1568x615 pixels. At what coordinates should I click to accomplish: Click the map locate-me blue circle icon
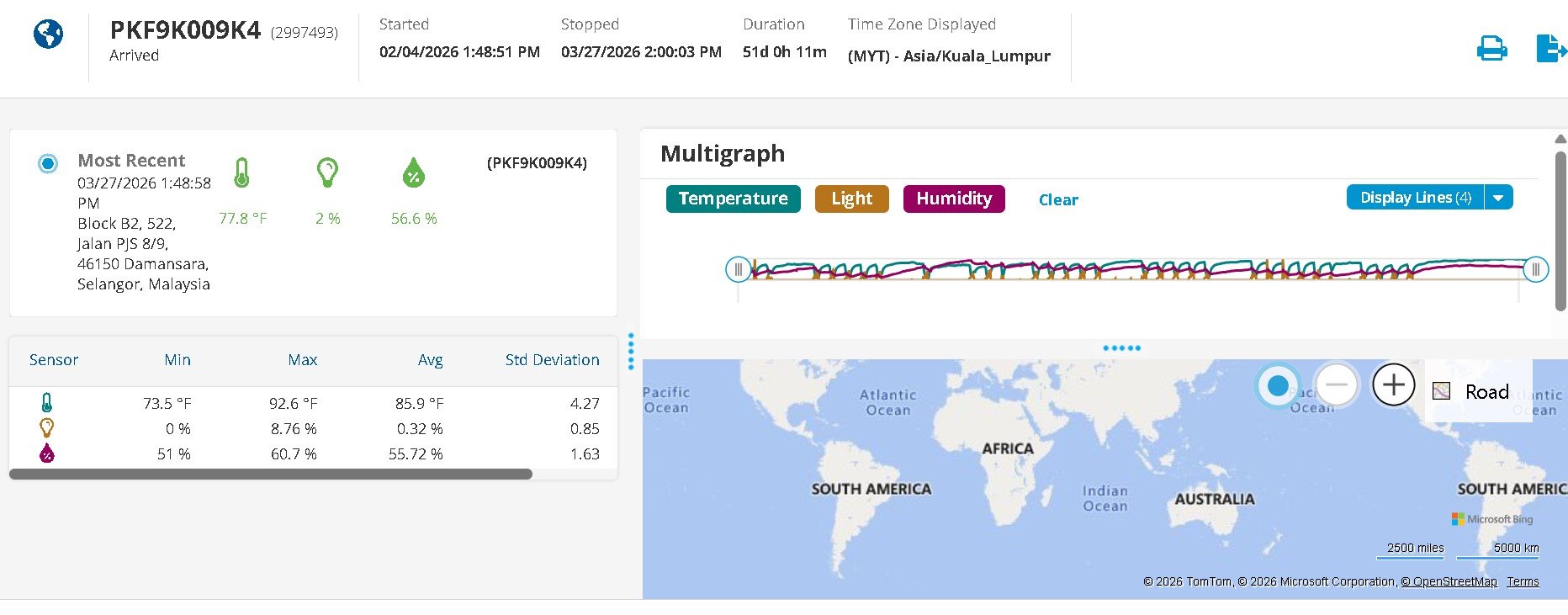tap(1278, 385)
